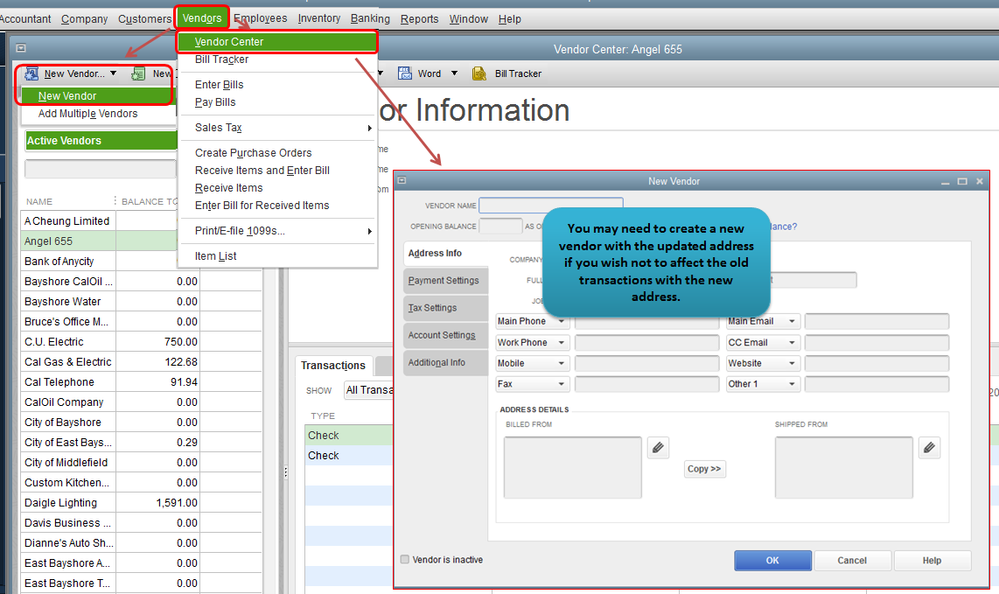This screenshot has height=594, width=999.
Task: Click OK in the New Vendor dialog
Action: click(x=773, y=560)
